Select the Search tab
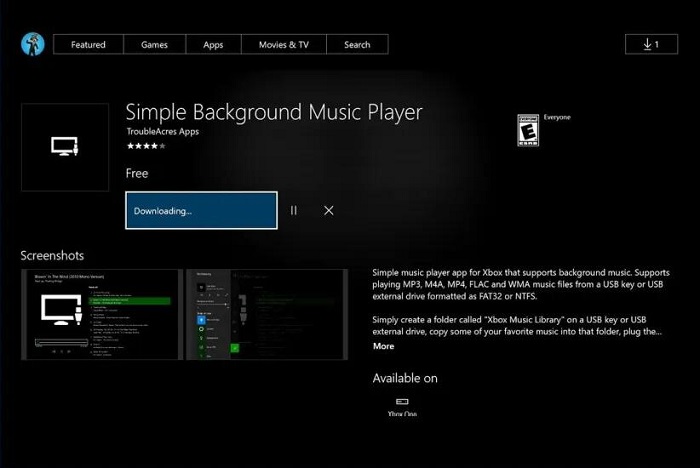The height and width of the screenshot is (468, 700). point(357,45)
